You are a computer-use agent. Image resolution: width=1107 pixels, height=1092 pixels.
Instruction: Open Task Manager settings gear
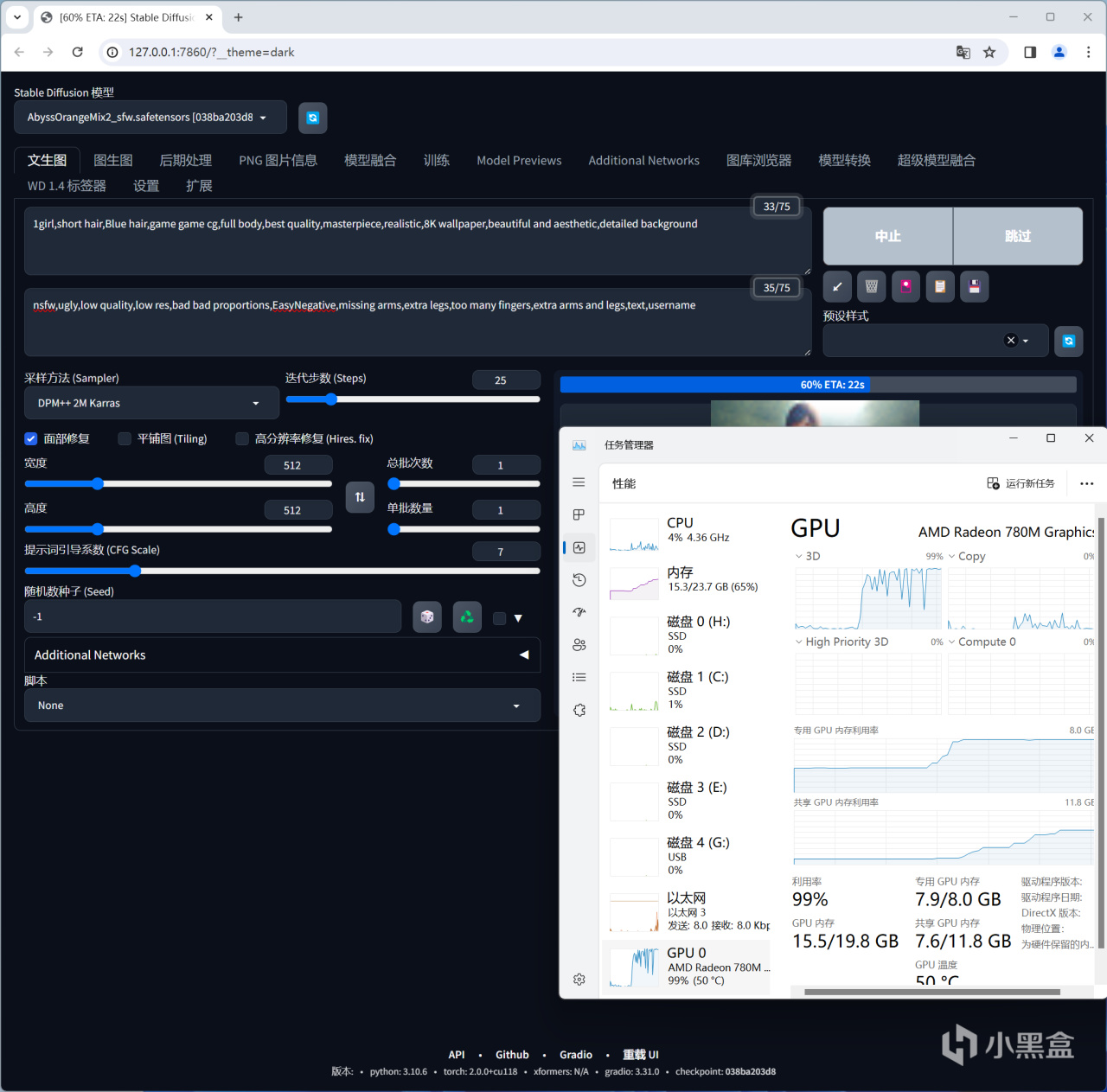[579, 980]
